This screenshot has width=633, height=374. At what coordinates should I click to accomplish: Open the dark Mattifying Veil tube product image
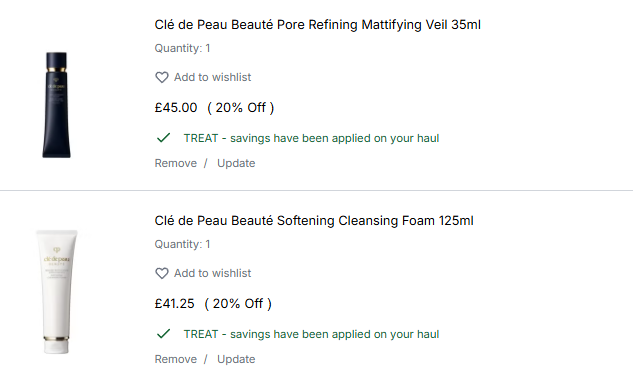pyautogui.click(x=57, y=105)
